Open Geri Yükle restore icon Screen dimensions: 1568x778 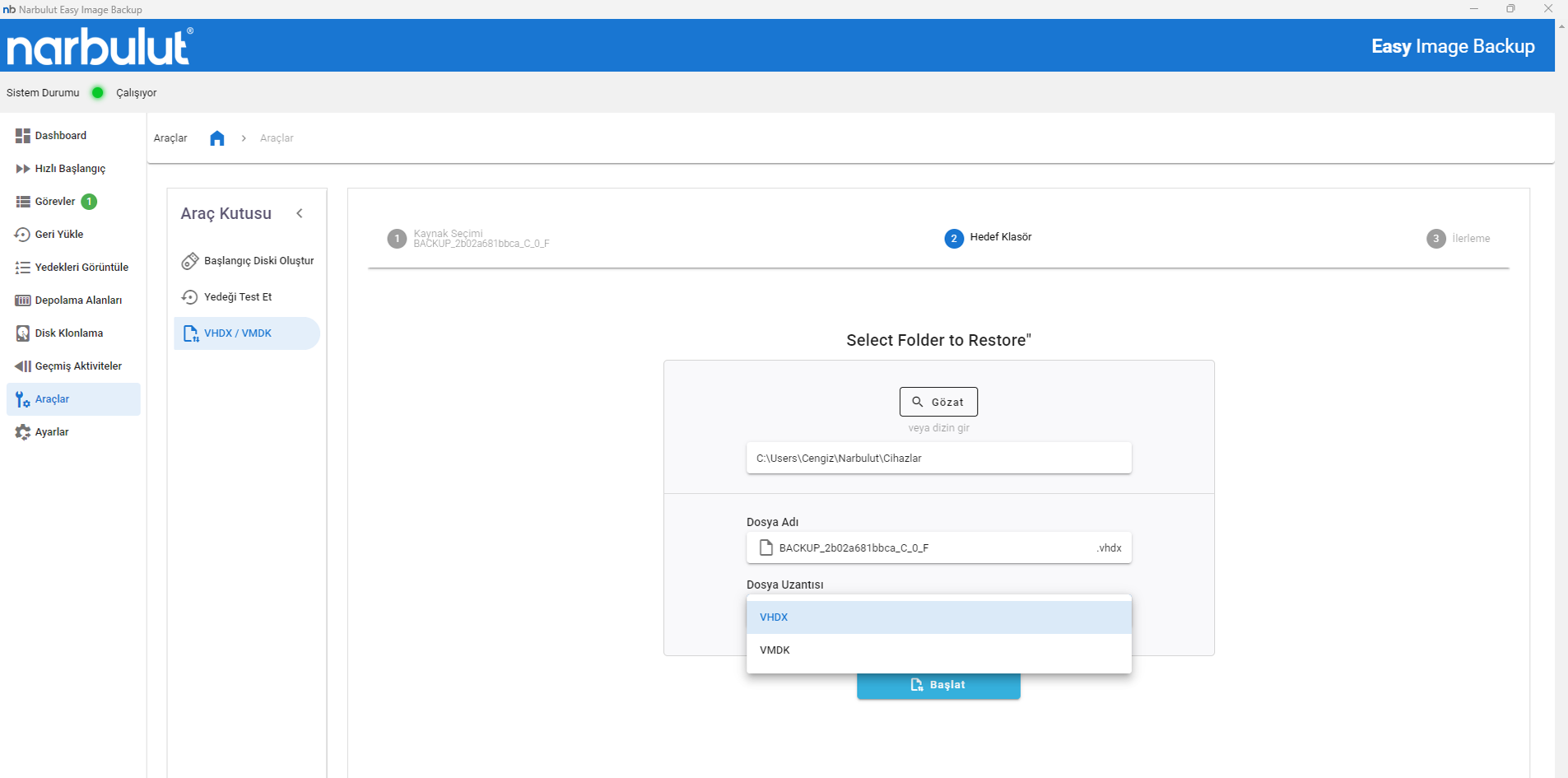(x=22, y=235)
